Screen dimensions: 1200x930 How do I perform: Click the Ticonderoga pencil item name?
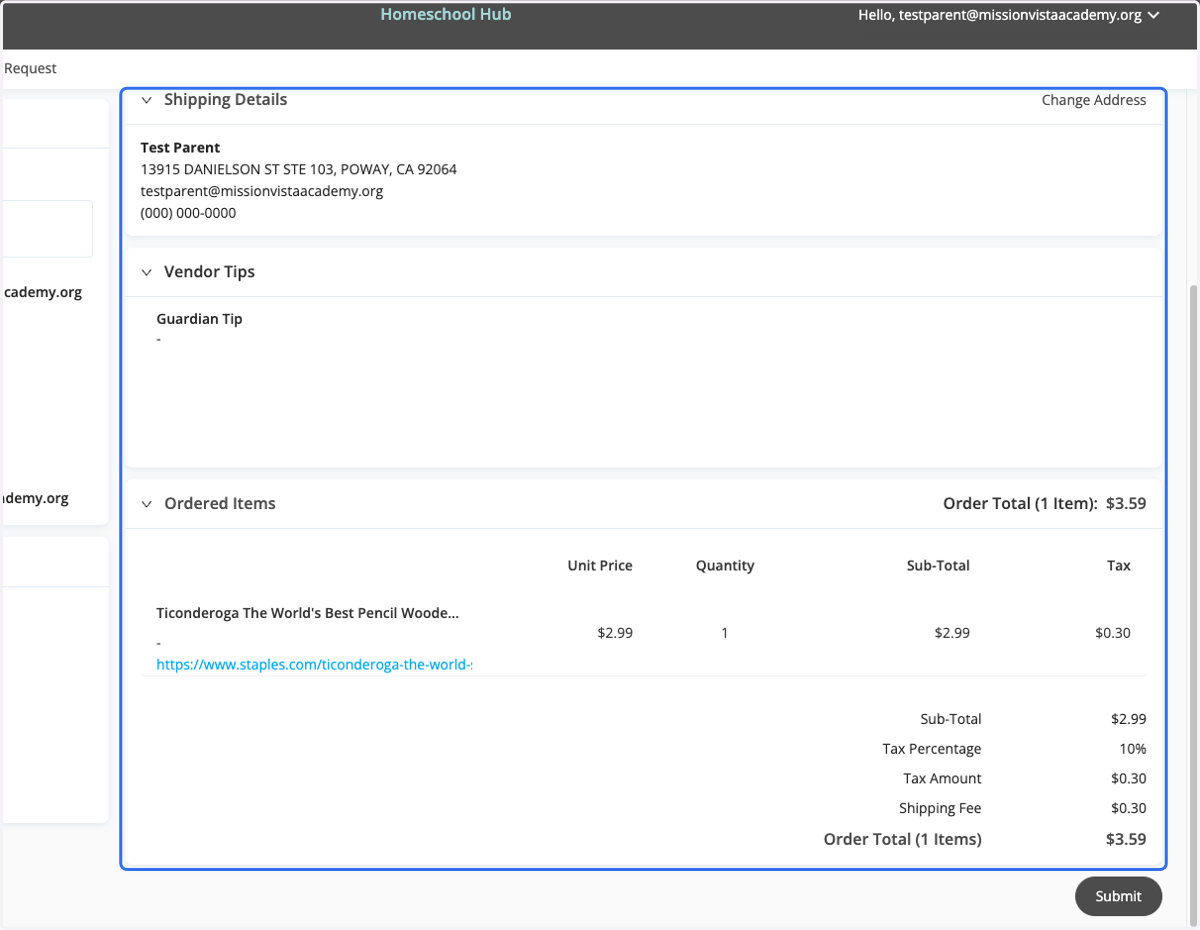308,613
